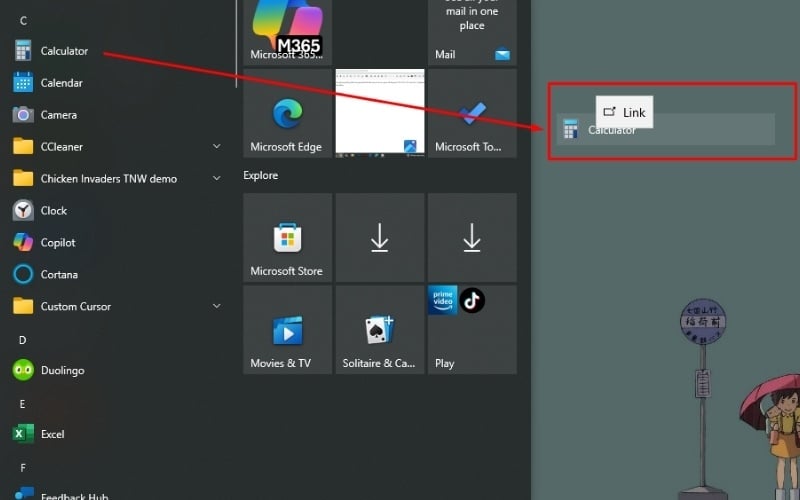This screenshot has height=500, width=800.
Task: Launch the Camera app icon
Action: pos(23,115)
